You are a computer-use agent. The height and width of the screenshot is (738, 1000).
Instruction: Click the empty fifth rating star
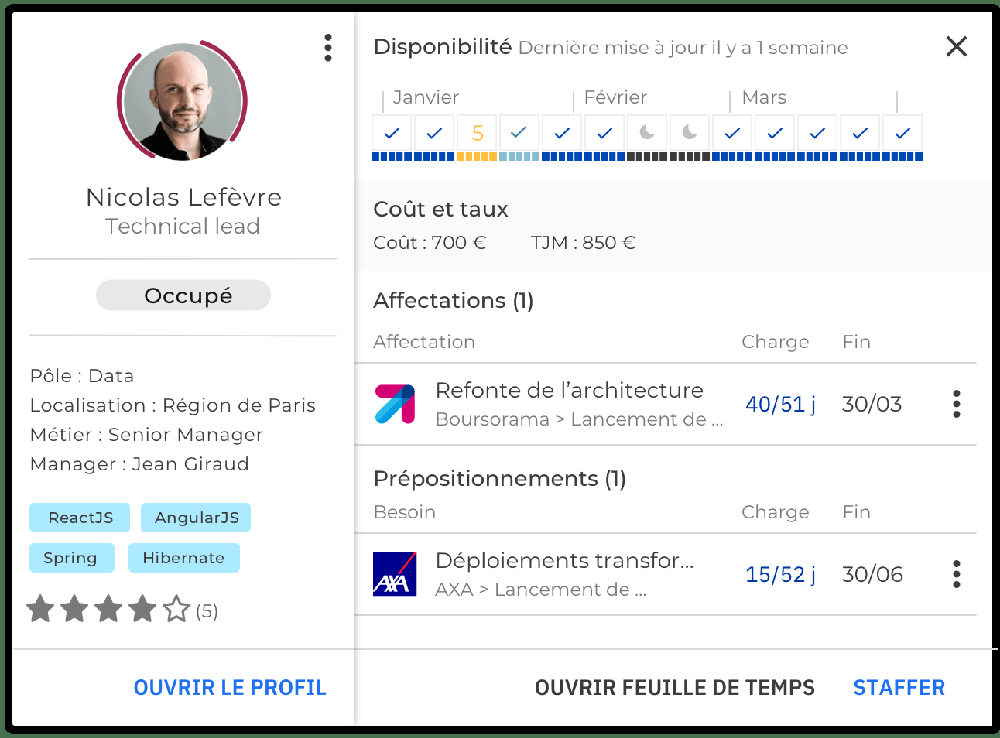pyautogui.click(x=177, y=609)
